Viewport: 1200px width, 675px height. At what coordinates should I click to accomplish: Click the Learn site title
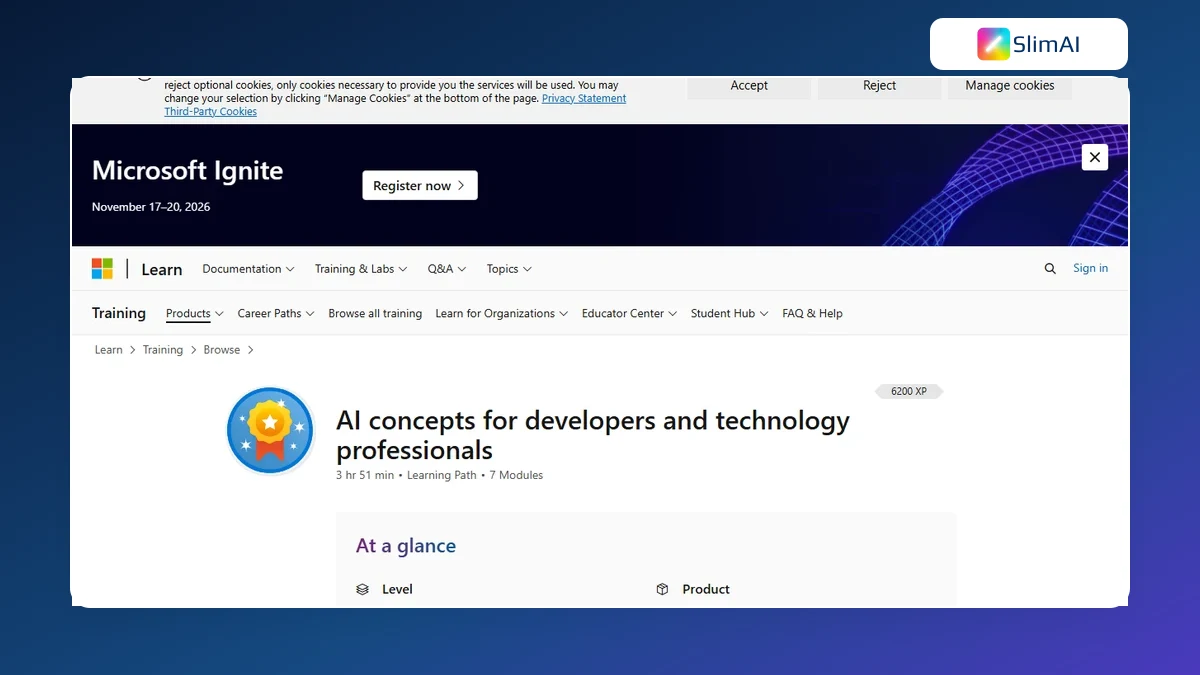point(162,269)
